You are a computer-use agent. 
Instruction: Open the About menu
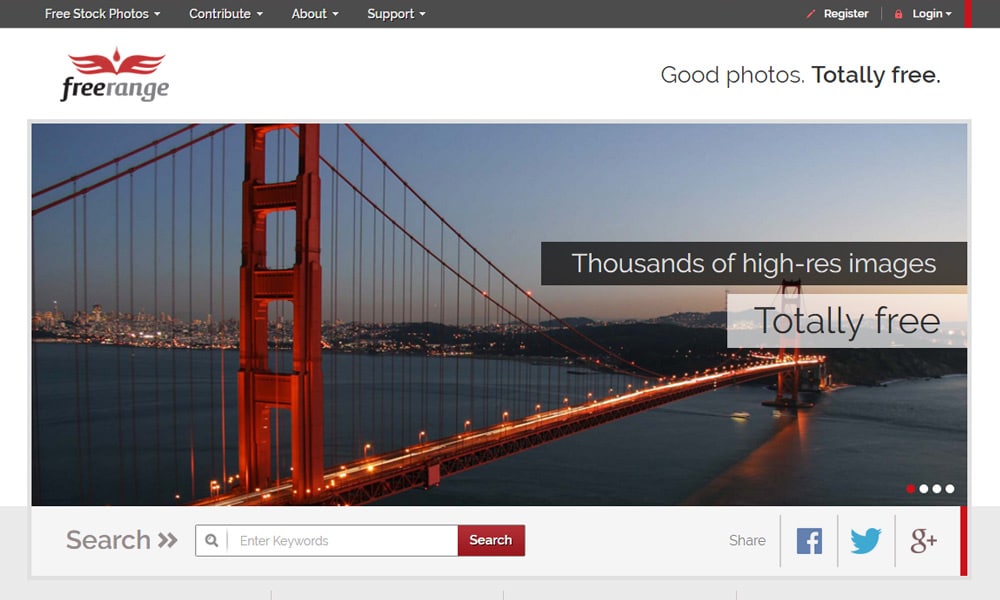[x=315, y=14]
